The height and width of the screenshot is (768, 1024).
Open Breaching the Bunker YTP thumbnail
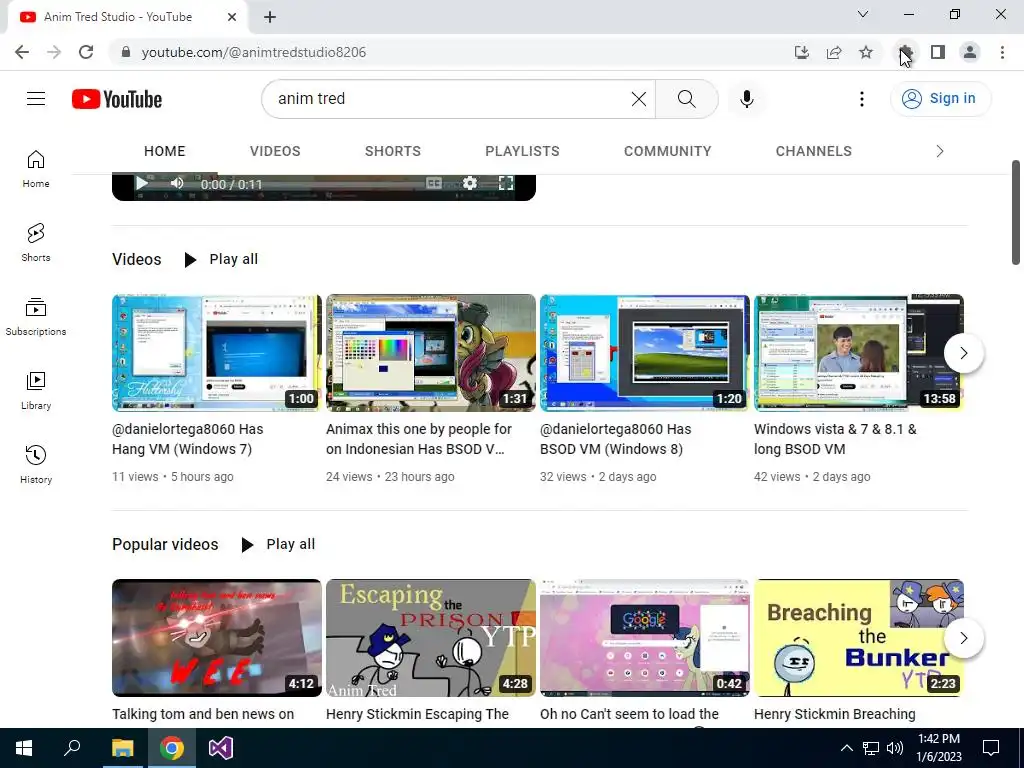click(x=859, y=637)
